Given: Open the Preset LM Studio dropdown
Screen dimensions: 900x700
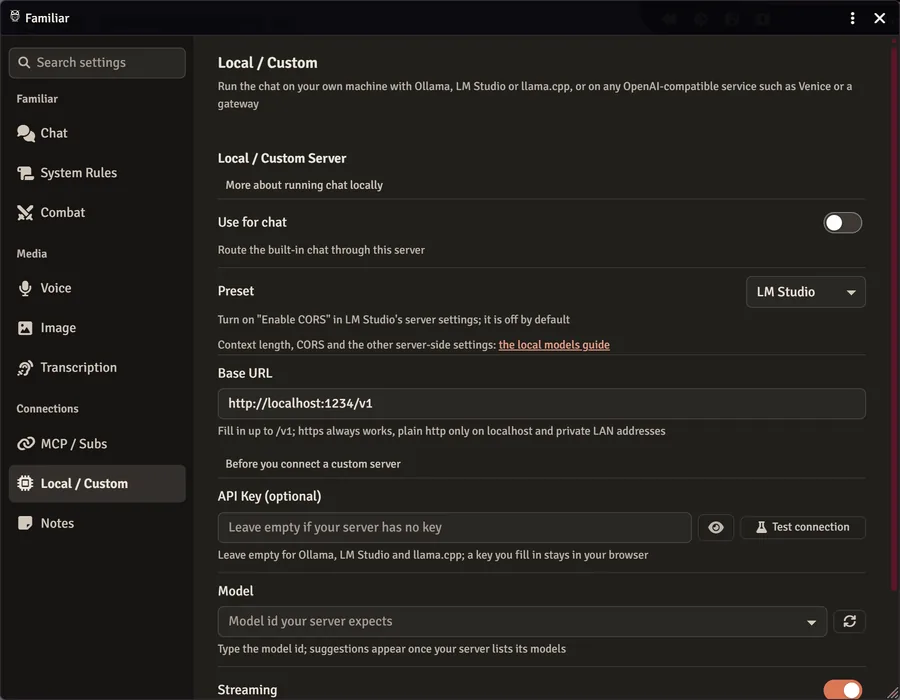Looking at the screenshot, I should click(x=805, y=292).
